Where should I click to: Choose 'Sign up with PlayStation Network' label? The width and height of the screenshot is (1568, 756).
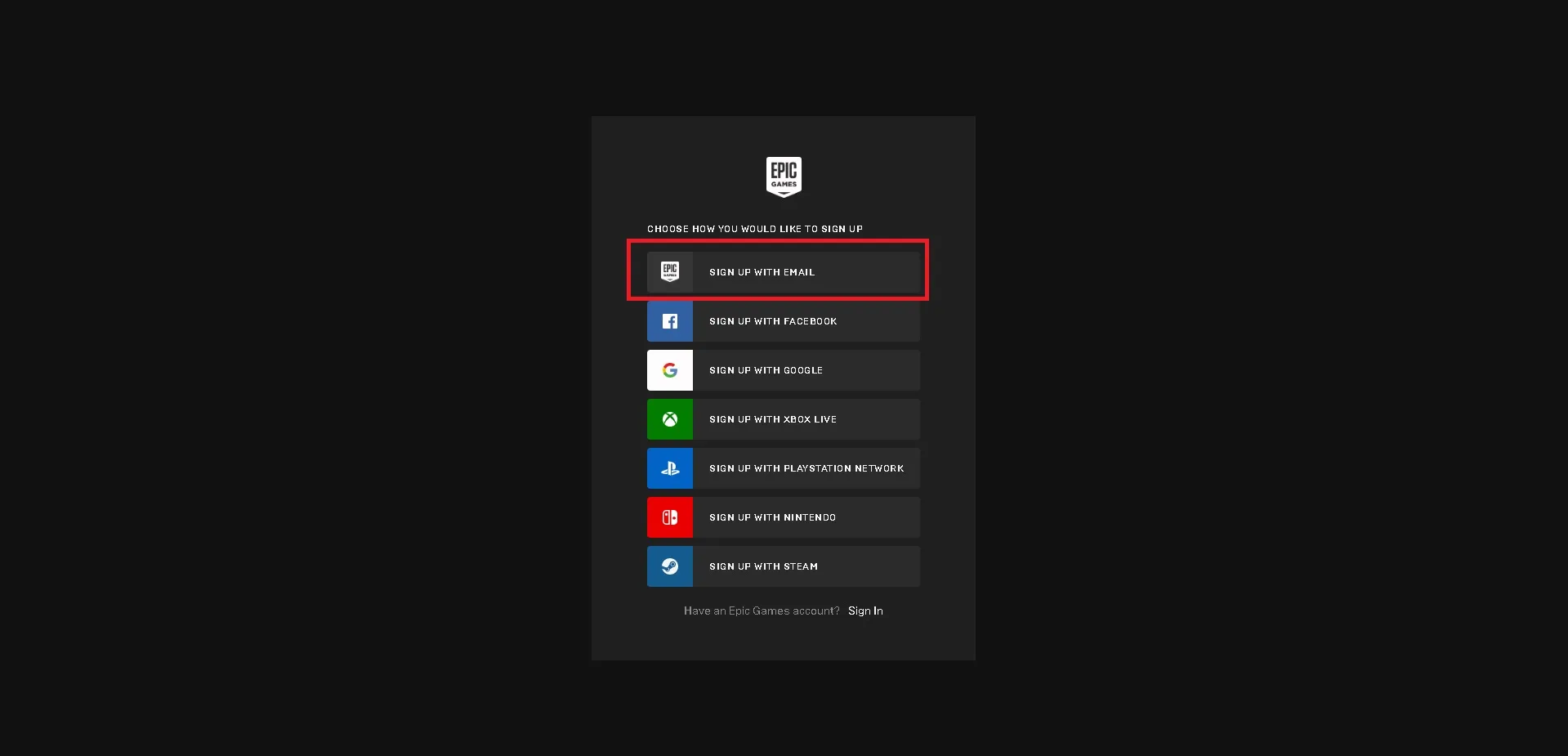click(x=806, y=468)
